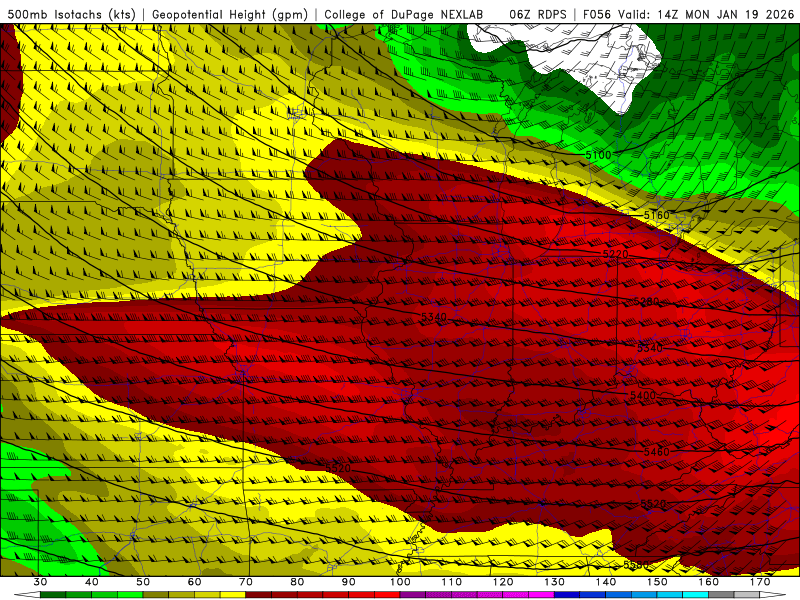Select the bright red swatch just below 100
This screenshot has width=800, height=600.
pos(387,595)
